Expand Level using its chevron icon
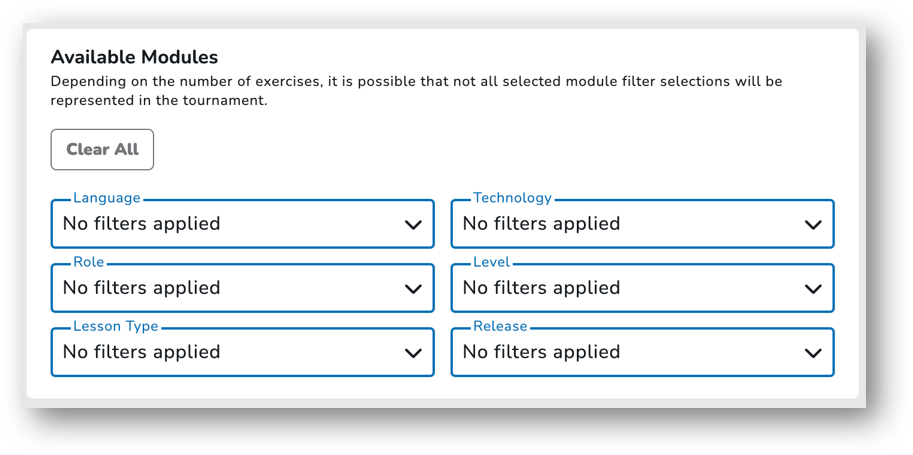Screen dimensions: 913x455 coord(813,289)
